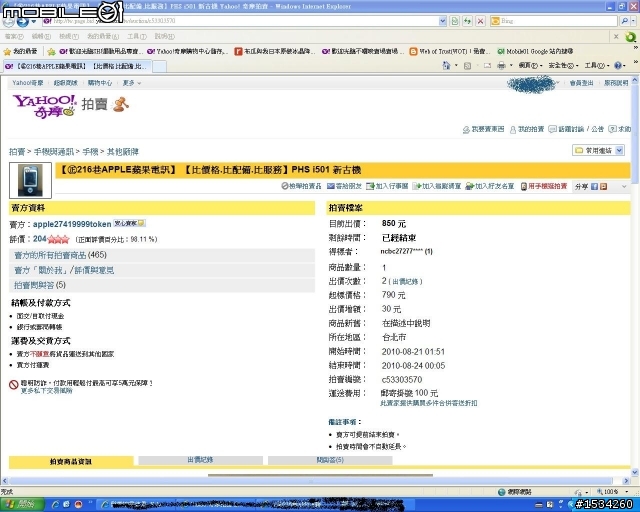Click the add-to-favorites-bar star icon
The height and width of the screenshot is (512, 640).
click(51, 51)
